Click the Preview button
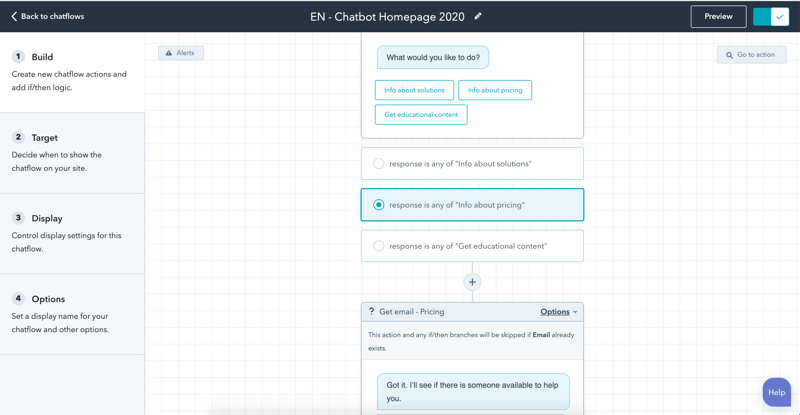 point(718,16)
